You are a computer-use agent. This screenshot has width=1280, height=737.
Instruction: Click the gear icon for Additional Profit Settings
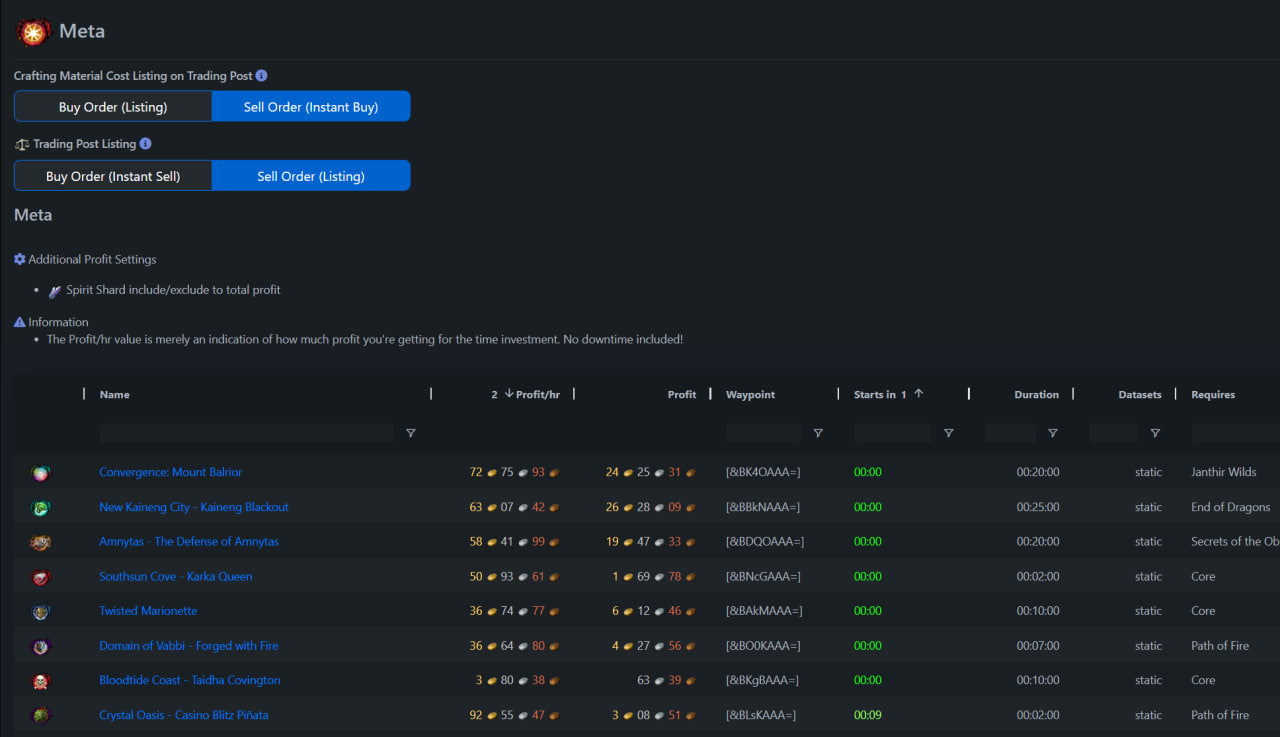click(x=20, y=259)
